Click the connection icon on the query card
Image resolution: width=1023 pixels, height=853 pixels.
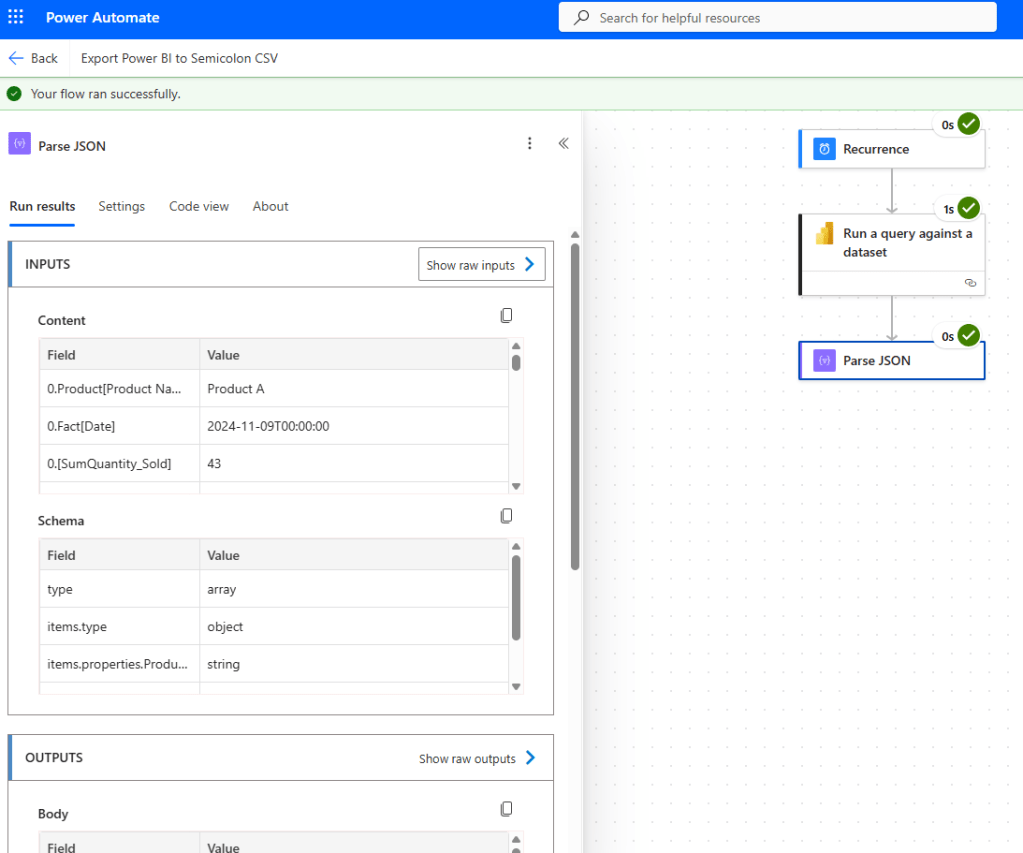(969, 283)
